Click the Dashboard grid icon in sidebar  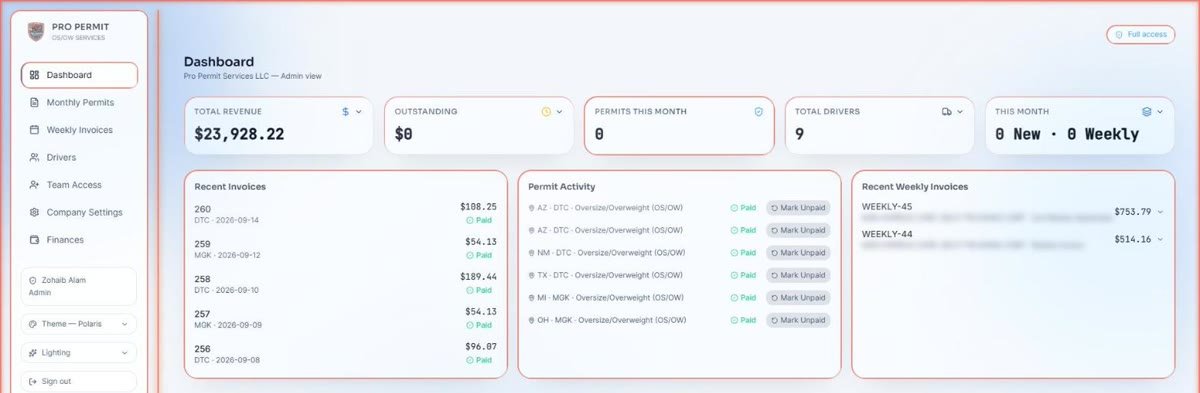pos(35,75)
